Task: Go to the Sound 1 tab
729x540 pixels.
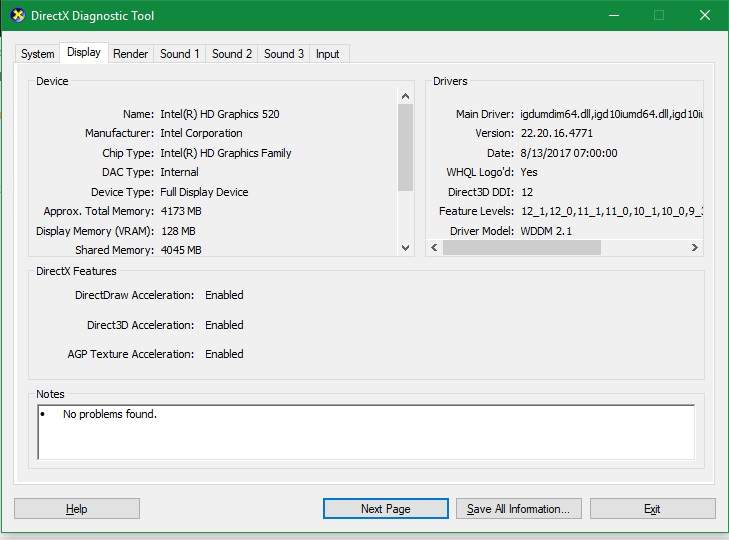Action: [179, 54]
